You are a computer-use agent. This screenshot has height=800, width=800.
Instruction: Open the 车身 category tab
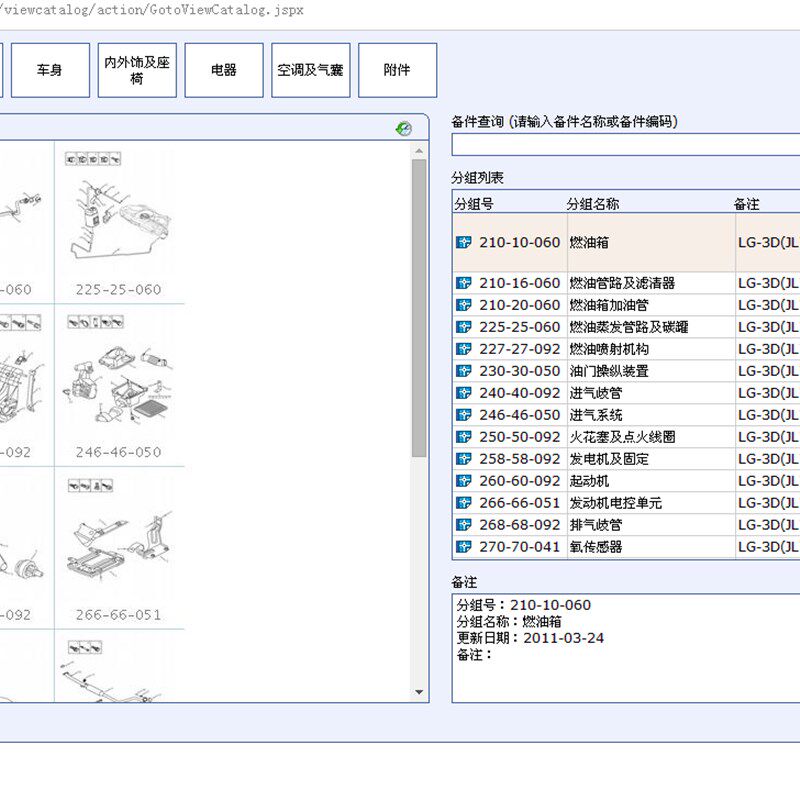point(50,70)
